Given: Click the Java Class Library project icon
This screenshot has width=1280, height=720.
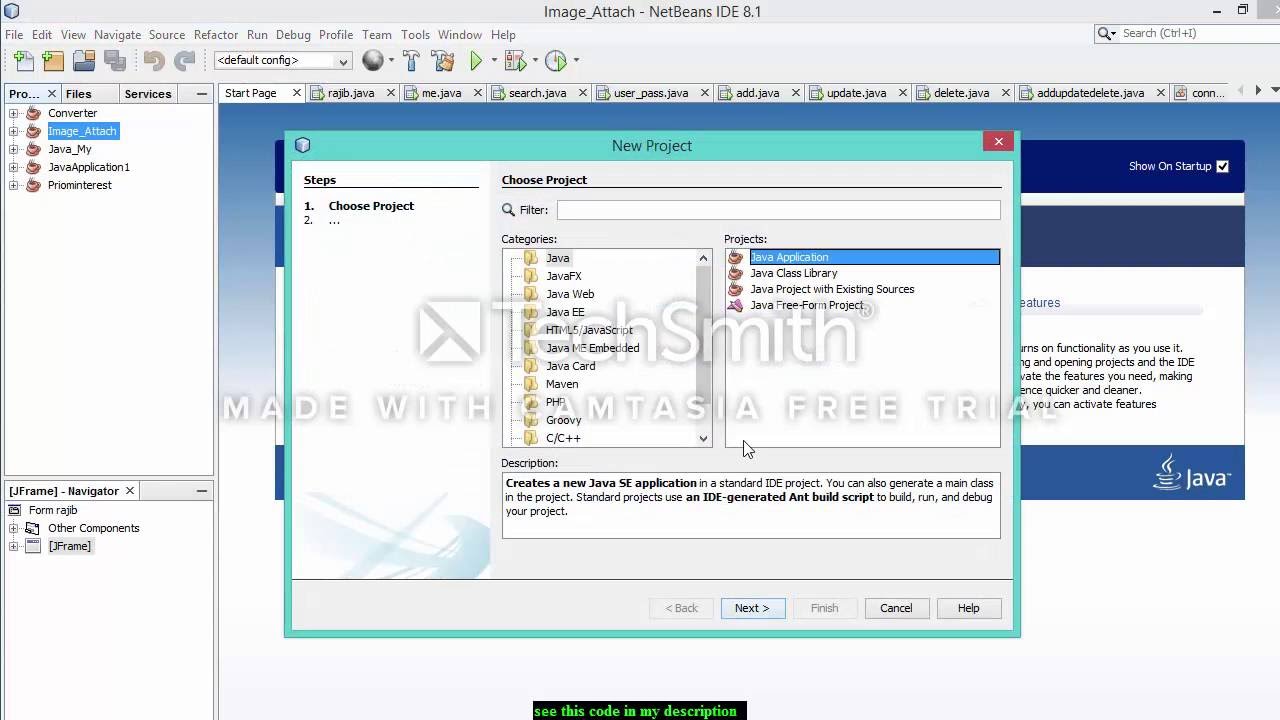Looking at the screenshot, I should click(x=736, y=273).
